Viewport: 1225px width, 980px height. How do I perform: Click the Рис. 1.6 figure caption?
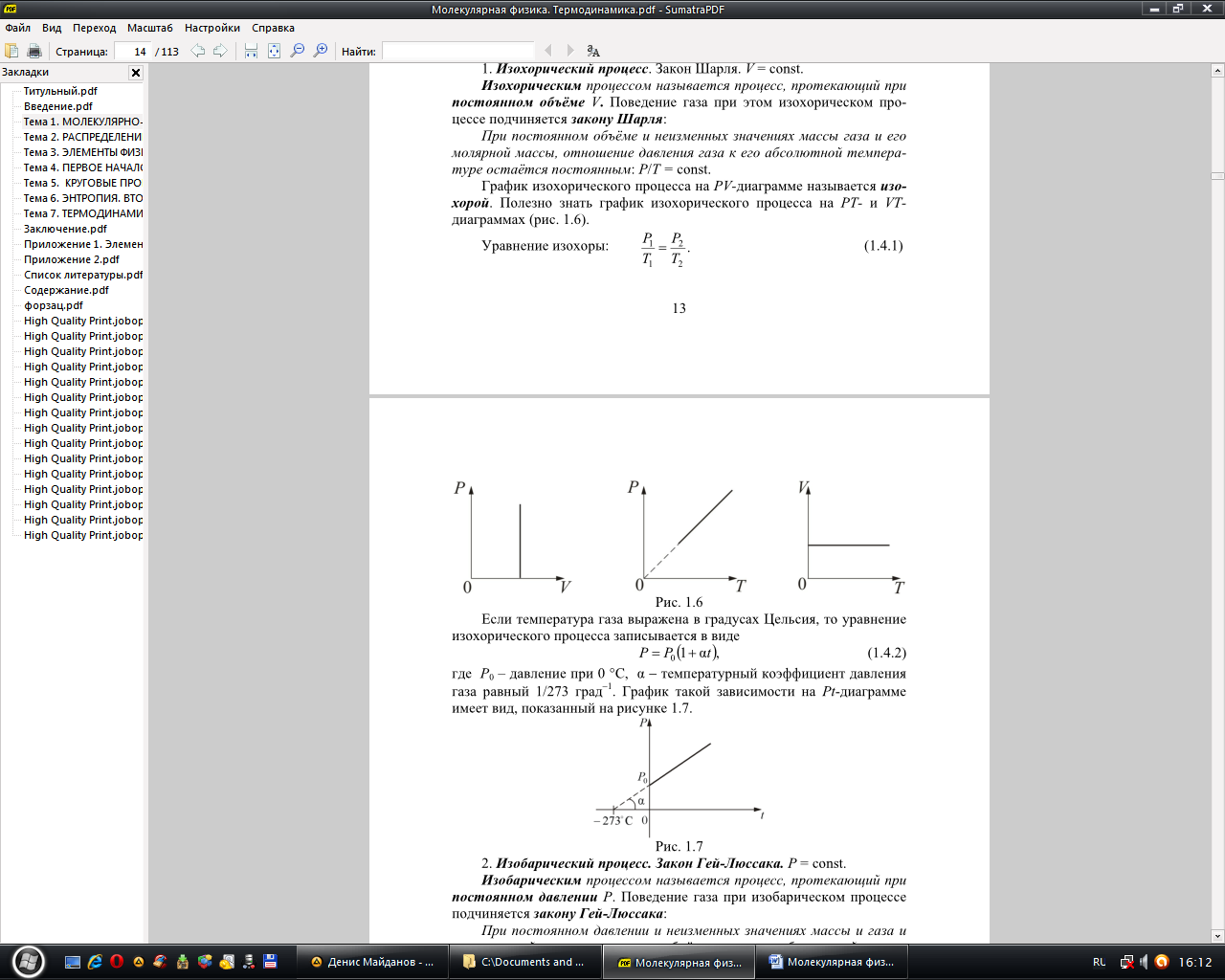click(x=679, y=602)
